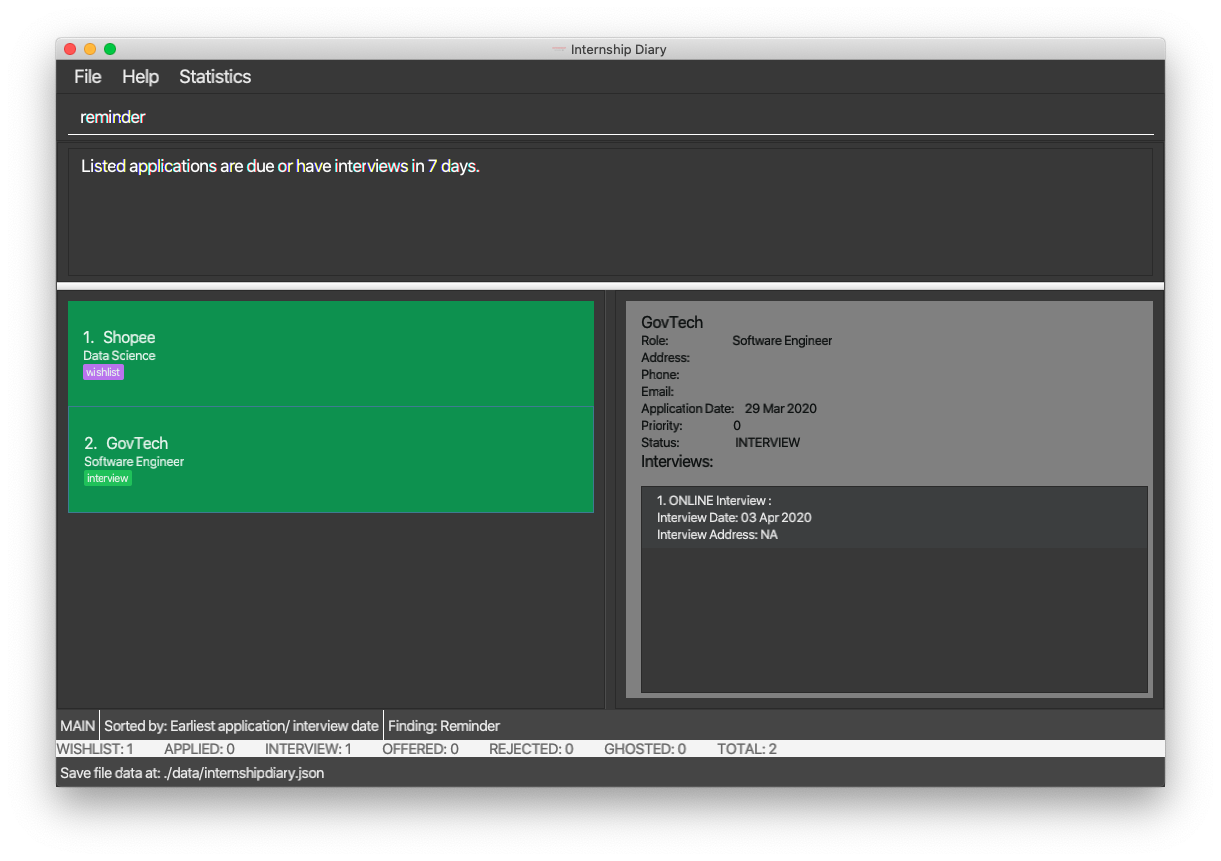Close the Internship Diary window
Image resolution: width=1221 pixels, height=861 pixels.
click(x=70, y=49)
